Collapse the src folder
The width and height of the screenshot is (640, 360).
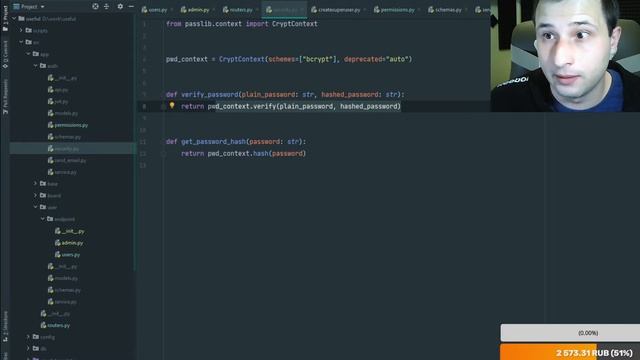[21, 42]
